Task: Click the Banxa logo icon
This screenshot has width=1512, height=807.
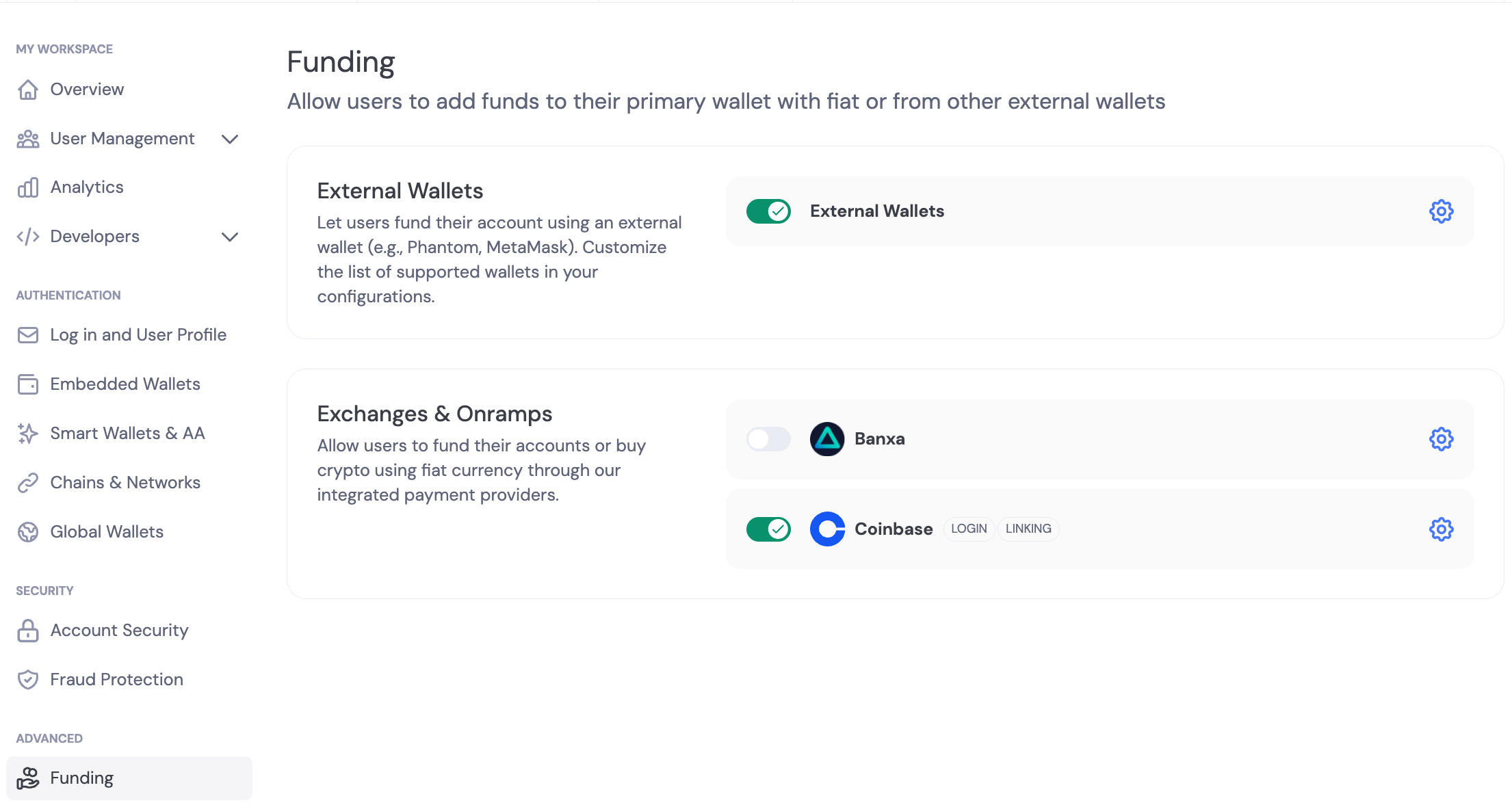Action: (827, 439)
